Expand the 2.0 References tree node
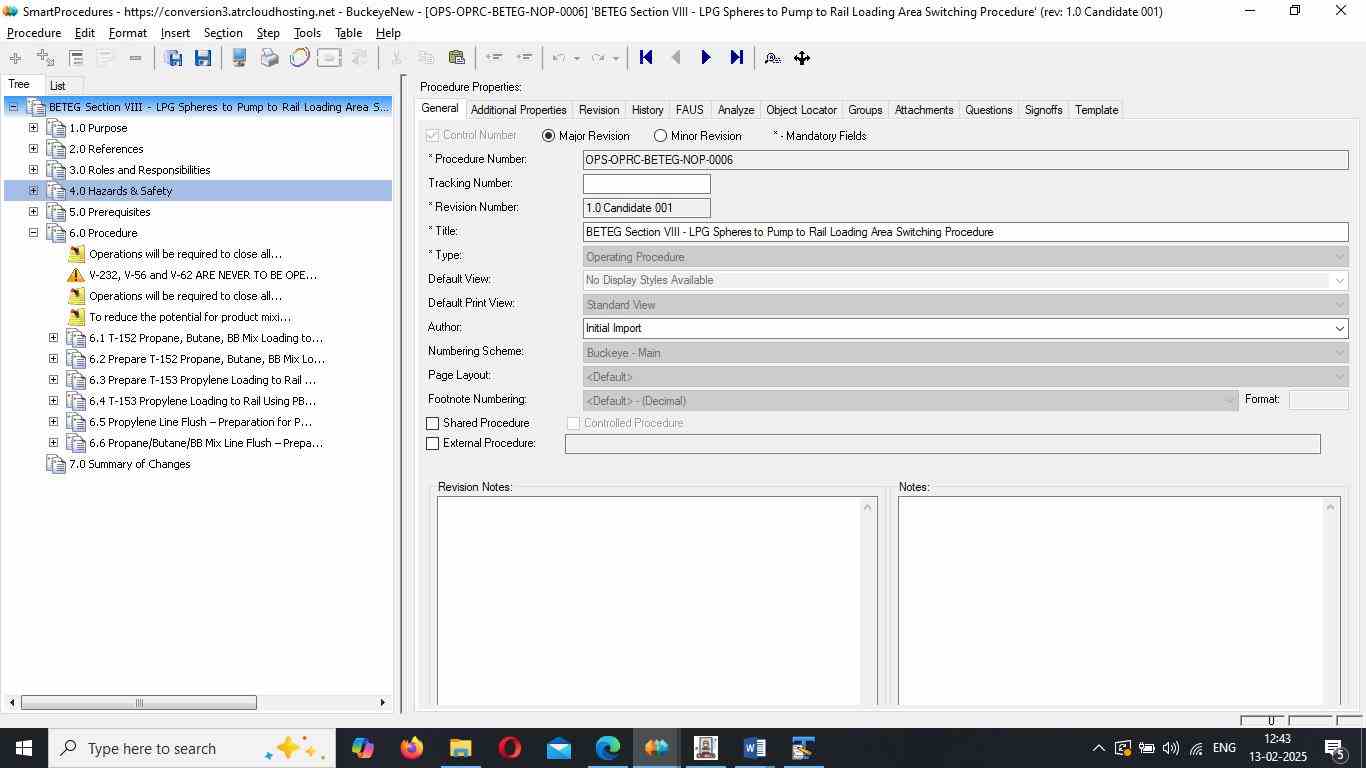The width and height of the screenshot is (1366, 768). pyautogui.click(x=33, y=149)
